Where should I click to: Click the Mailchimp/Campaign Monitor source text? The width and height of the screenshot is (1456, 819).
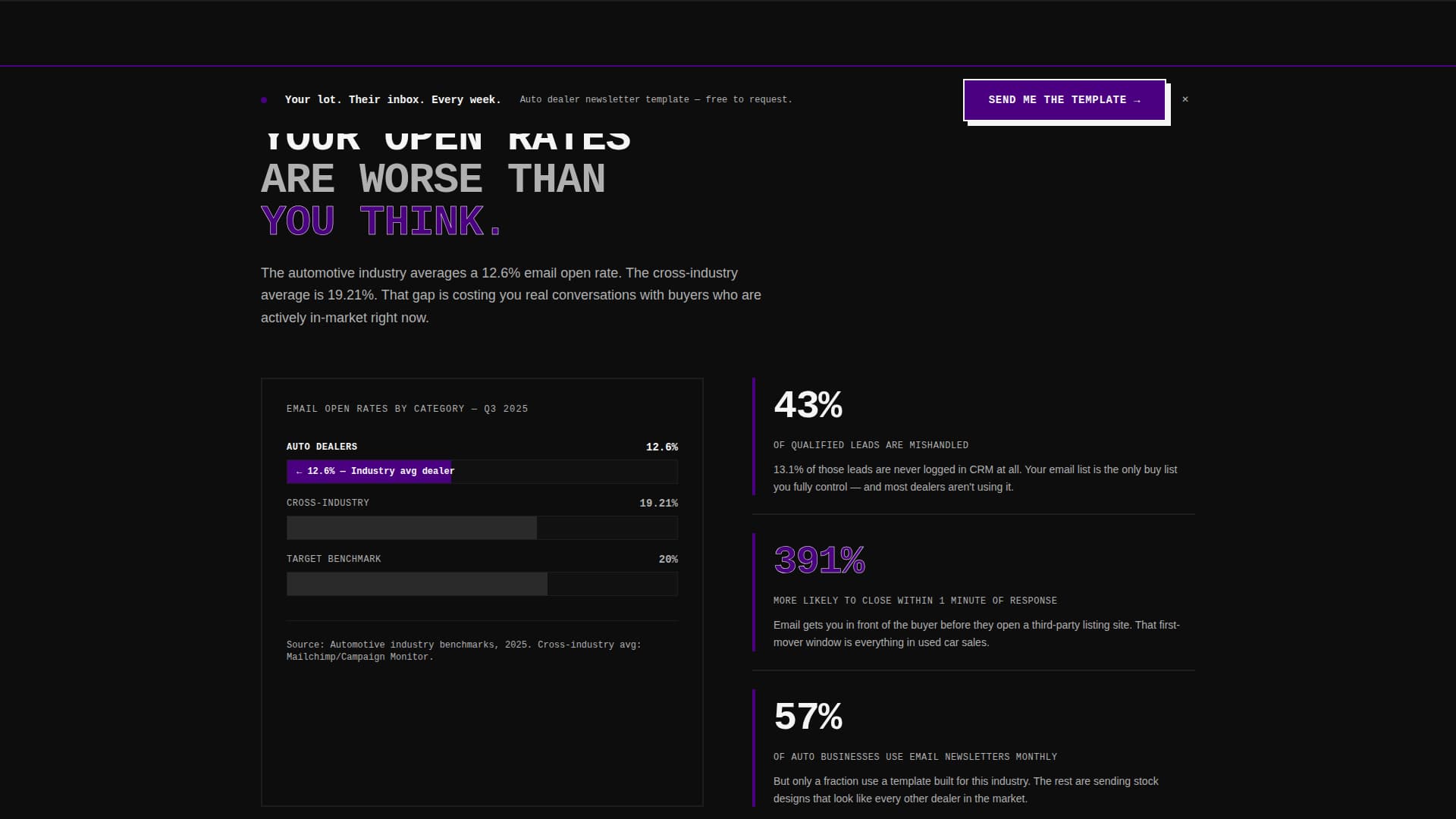pos(359,657)
